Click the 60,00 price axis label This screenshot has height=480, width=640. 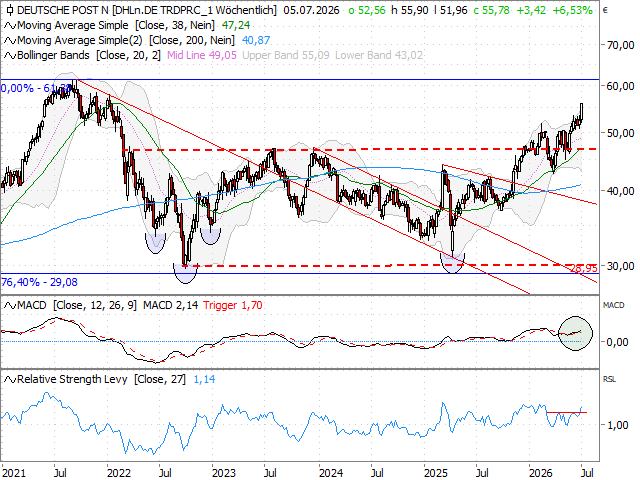[x=620, y=86]
